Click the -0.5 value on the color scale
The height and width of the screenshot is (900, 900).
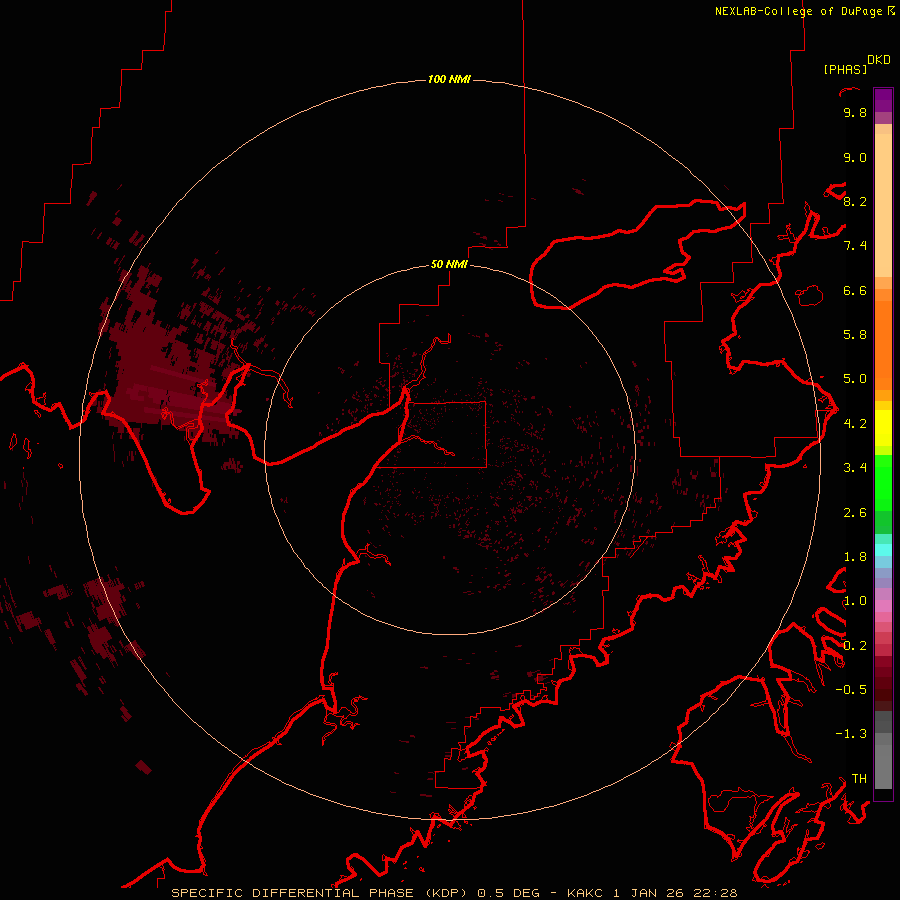click(x=851, y=690)
